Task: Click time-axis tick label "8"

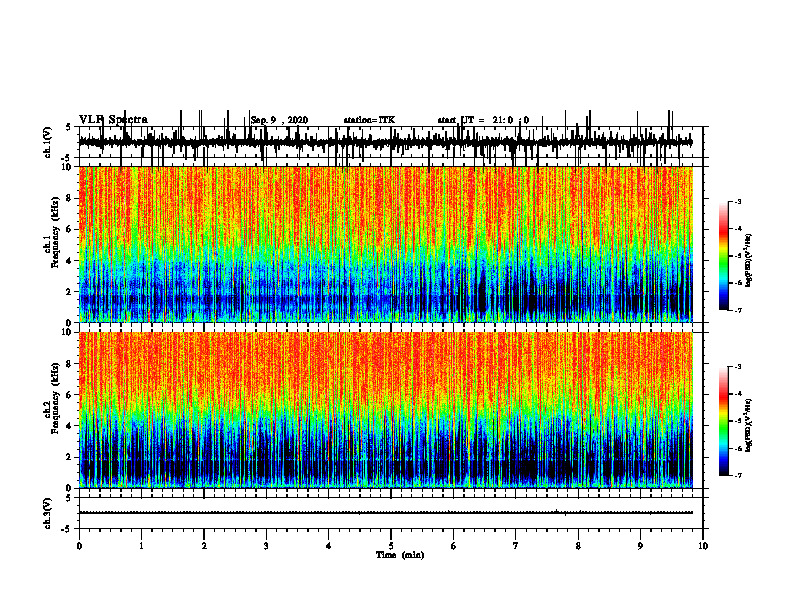Action: pyautogui.click(x=578, y=546)
